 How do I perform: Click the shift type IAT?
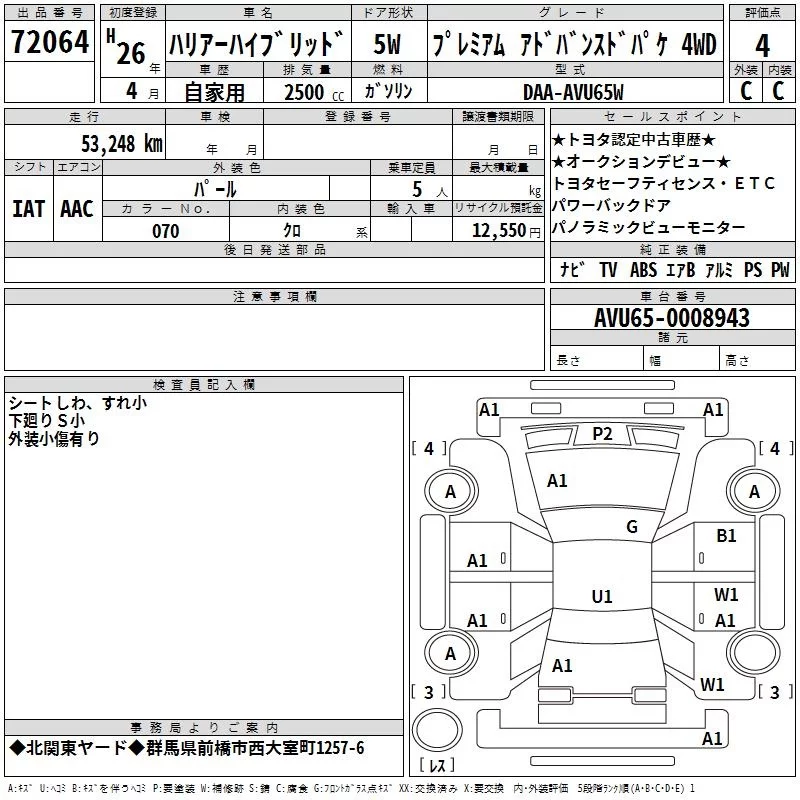coord(28,209)
